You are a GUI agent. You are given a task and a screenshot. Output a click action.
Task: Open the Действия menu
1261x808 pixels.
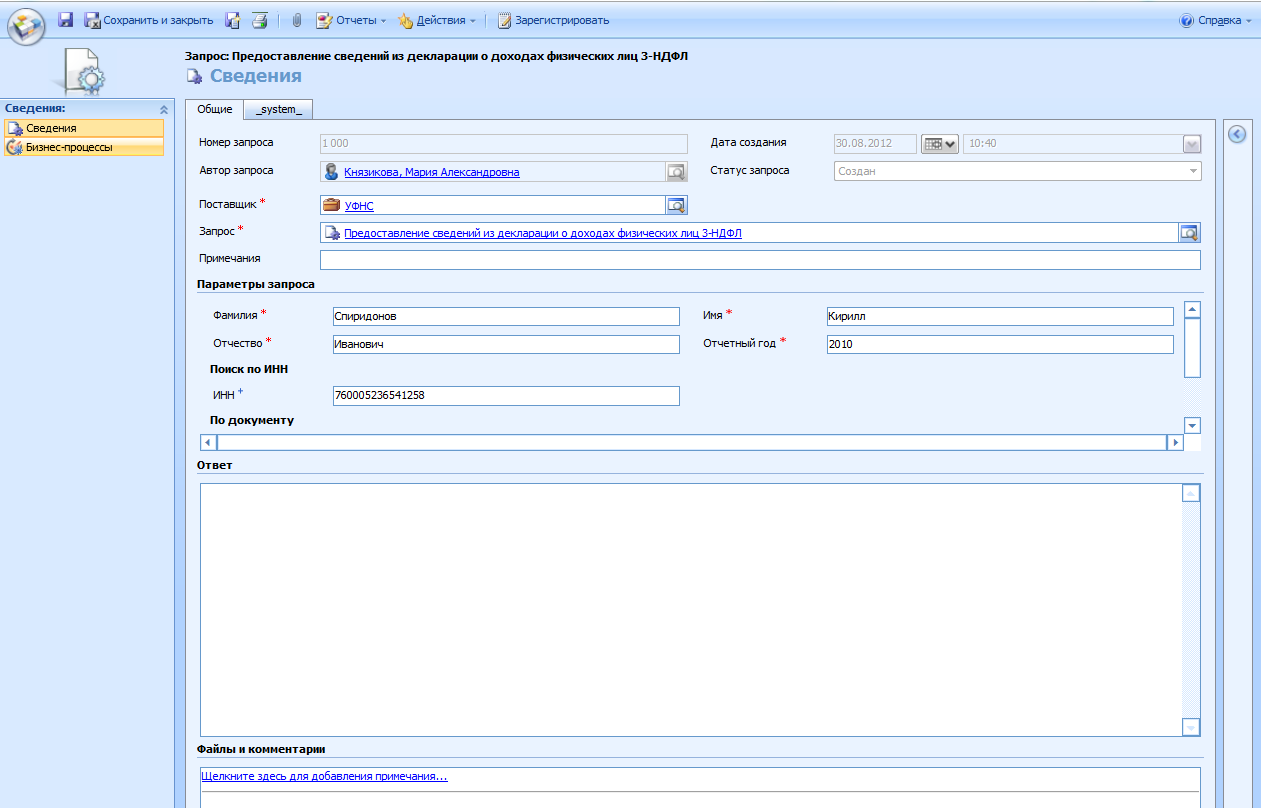pyautogui.click(x=436, y=20)
